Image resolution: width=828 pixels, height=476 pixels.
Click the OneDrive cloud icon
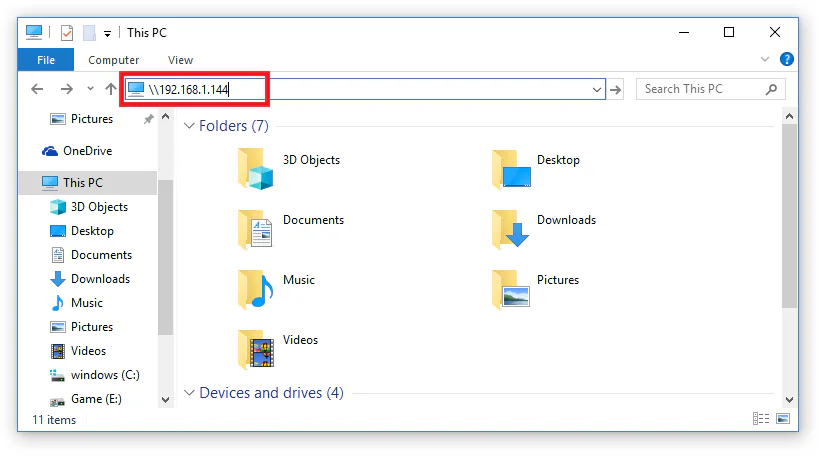coord(50,152)
